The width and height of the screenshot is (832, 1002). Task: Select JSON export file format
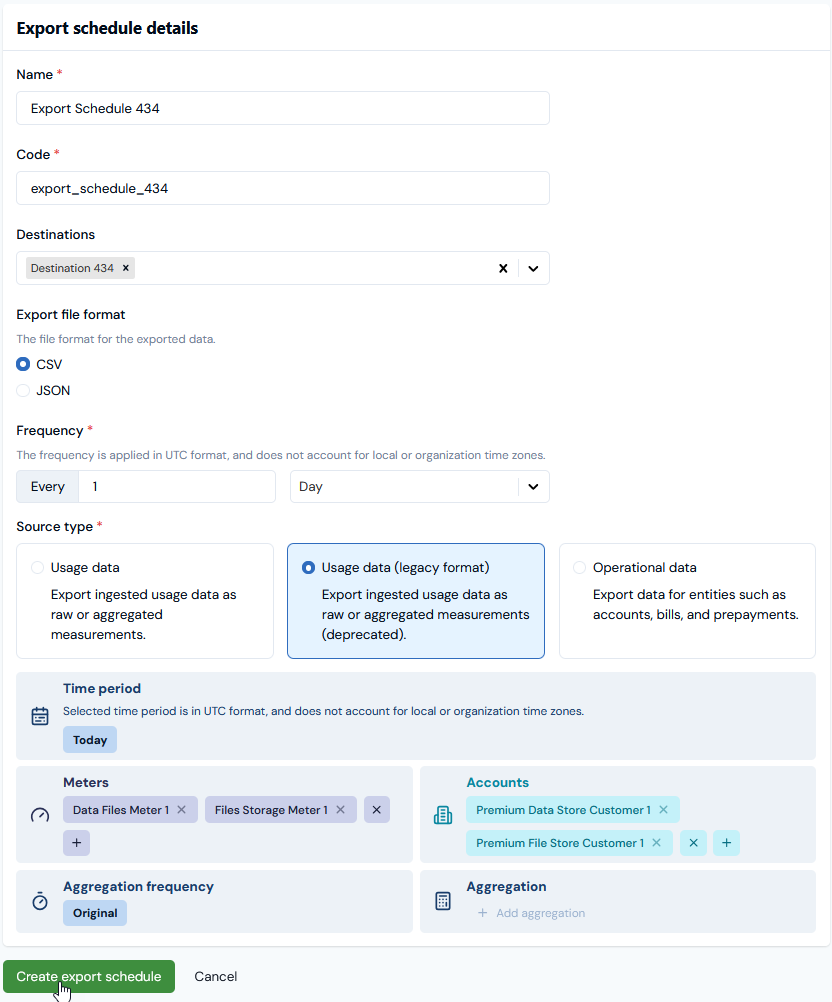[24, 391]
